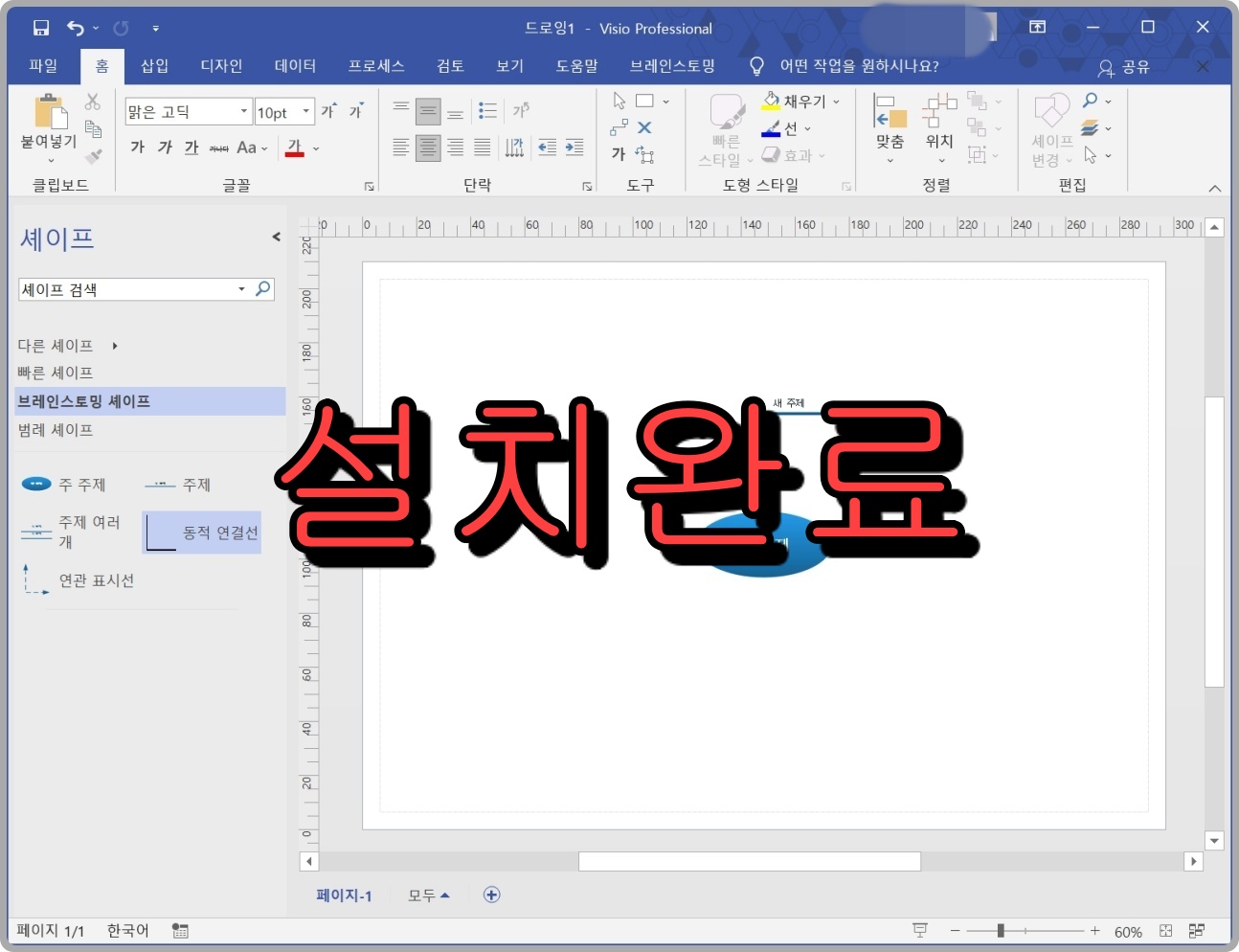Select the Pointer tool in the Tools group
This screenshot has height=952, width=1239.
[619, 100]
